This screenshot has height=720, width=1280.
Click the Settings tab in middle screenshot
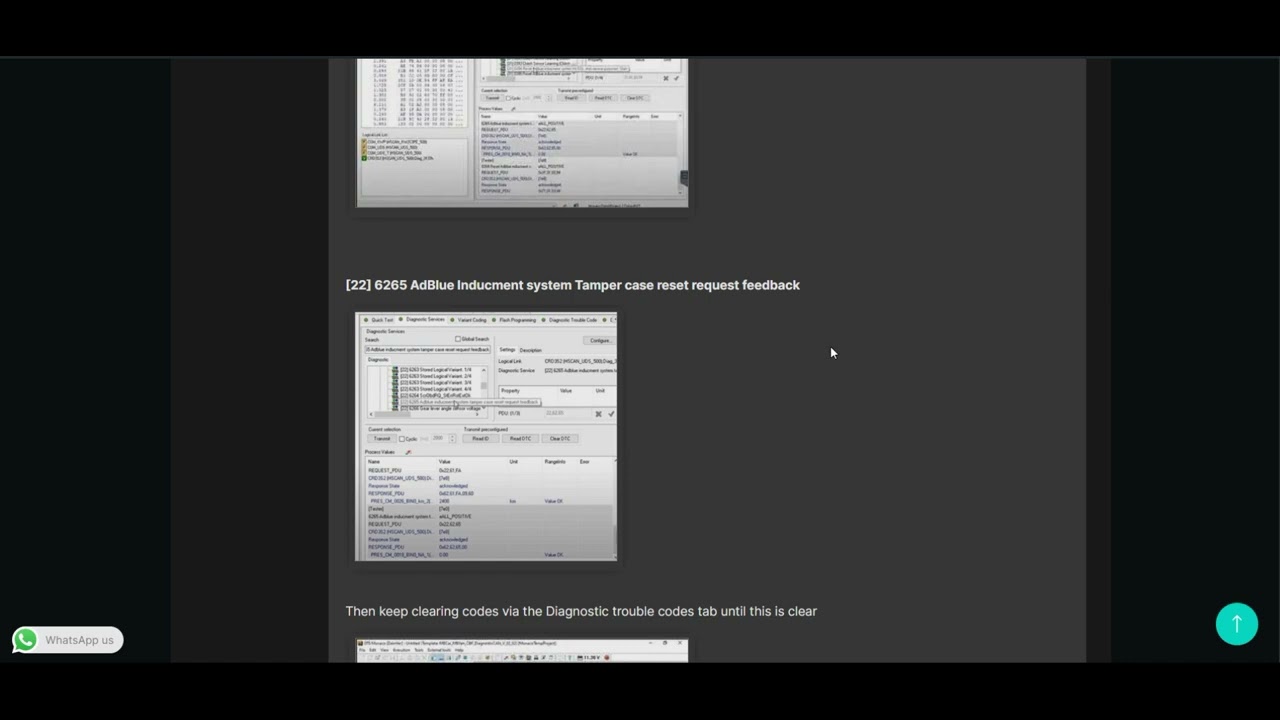click(x=507, y=350)
